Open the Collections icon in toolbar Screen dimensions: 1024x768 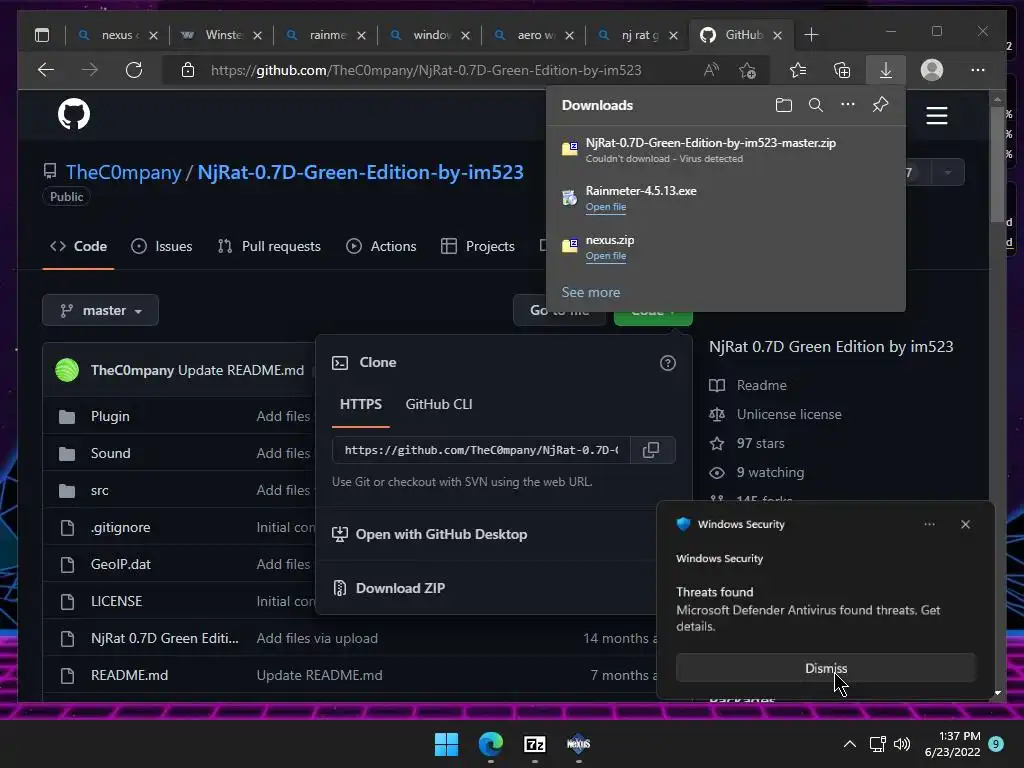coord(842,70)
